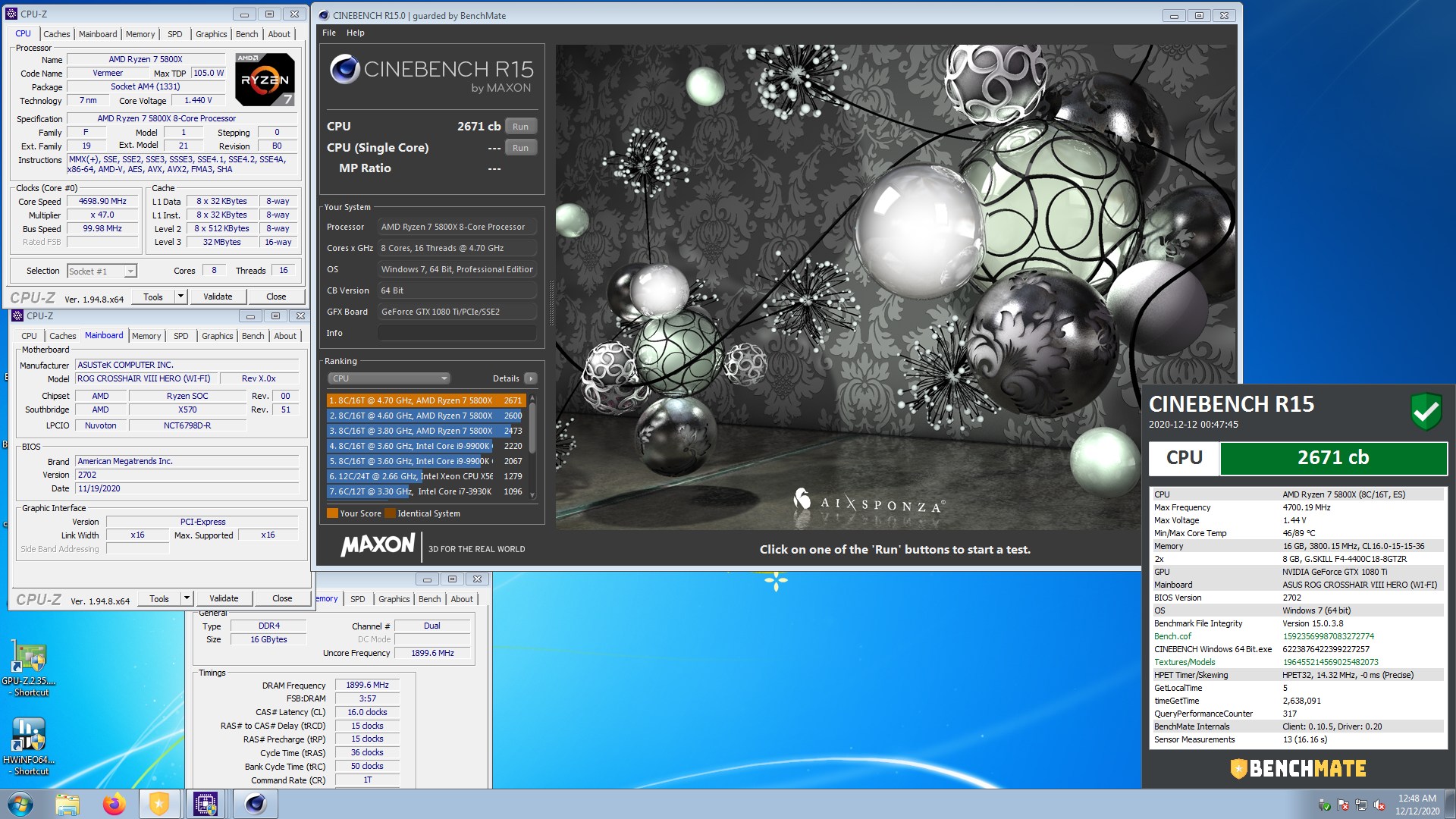The height and width of the screenshot is (819, 1456).
Task: Select ranking entry 1 with score 2671
Action: pos(426,400)
